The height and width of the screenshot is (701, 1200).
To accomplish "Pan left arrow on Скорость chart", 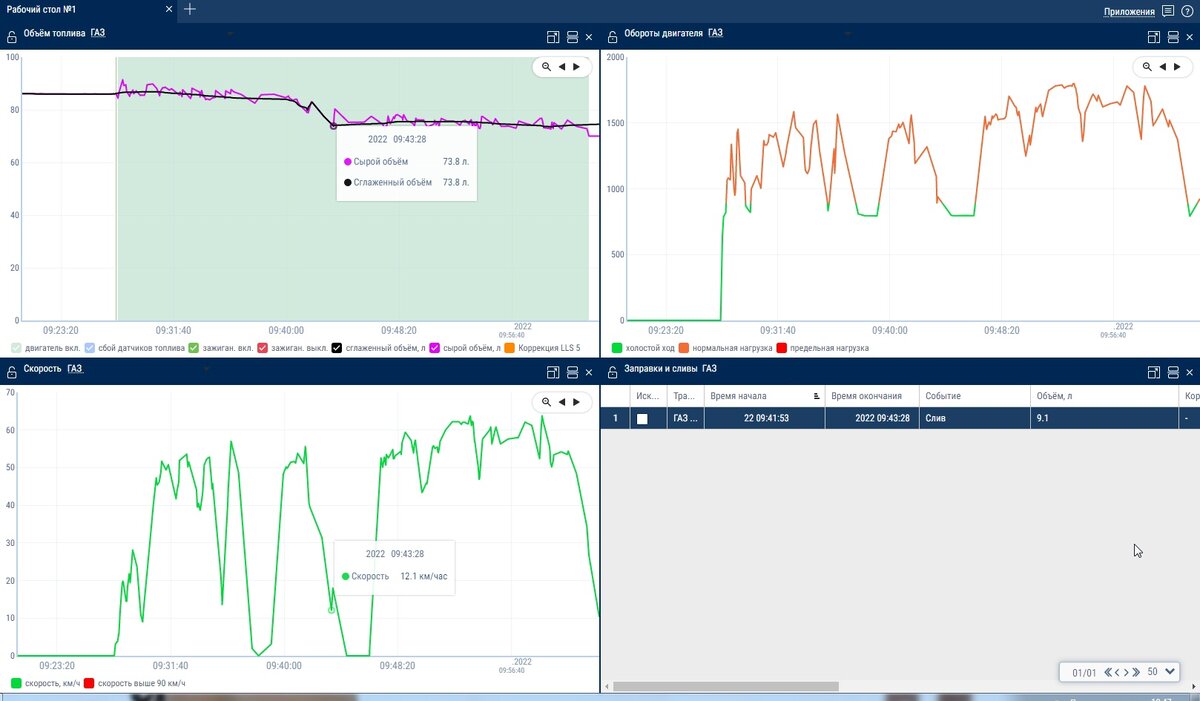I will (x=562, y=402).
